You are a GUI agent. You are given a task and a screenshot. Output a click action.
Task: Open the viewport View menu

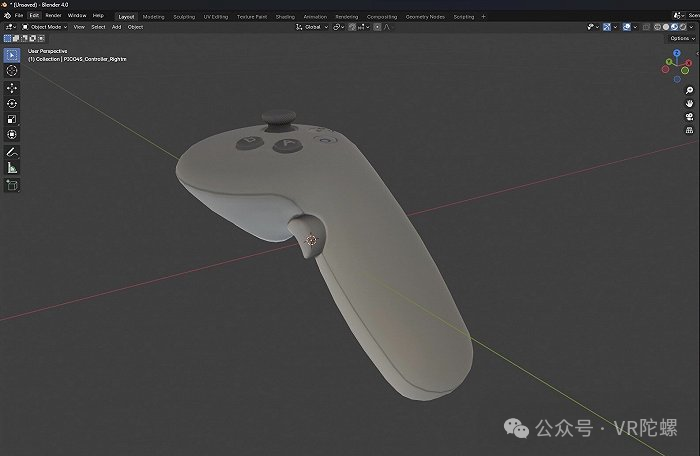pyautogui.click(x=79, y=27)
